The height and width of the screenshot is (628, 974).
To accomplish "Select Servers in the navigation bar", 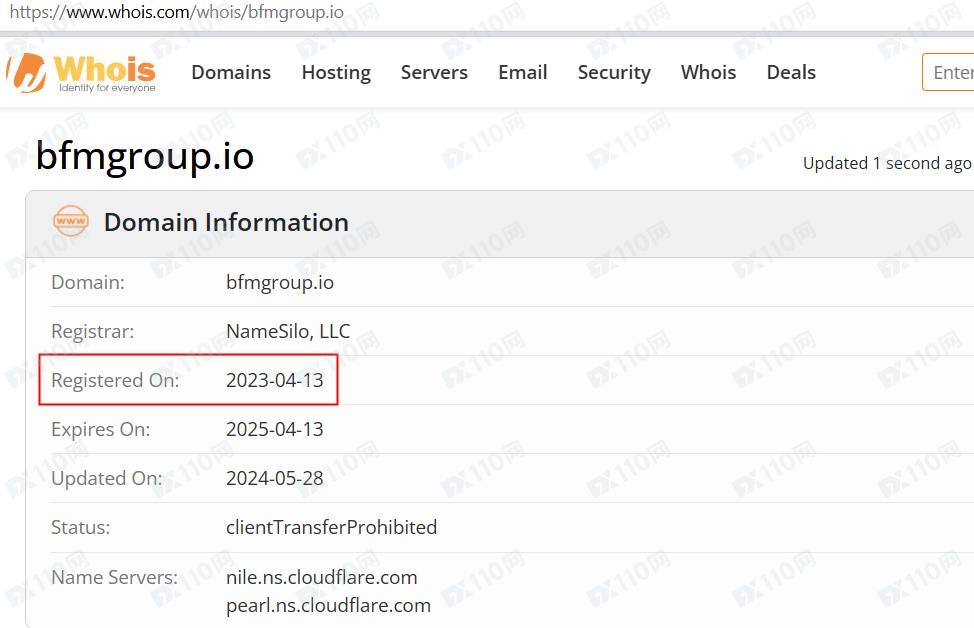I will click(x=434, y=73).
